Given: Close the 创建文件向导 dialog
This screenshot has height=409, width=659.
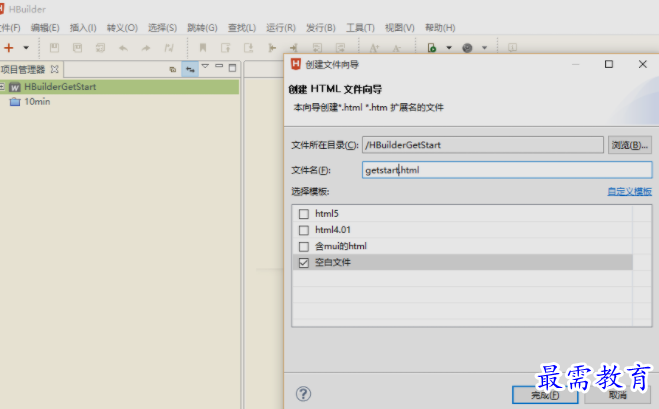Looking at the screenshot, I should tap(643, 64).
